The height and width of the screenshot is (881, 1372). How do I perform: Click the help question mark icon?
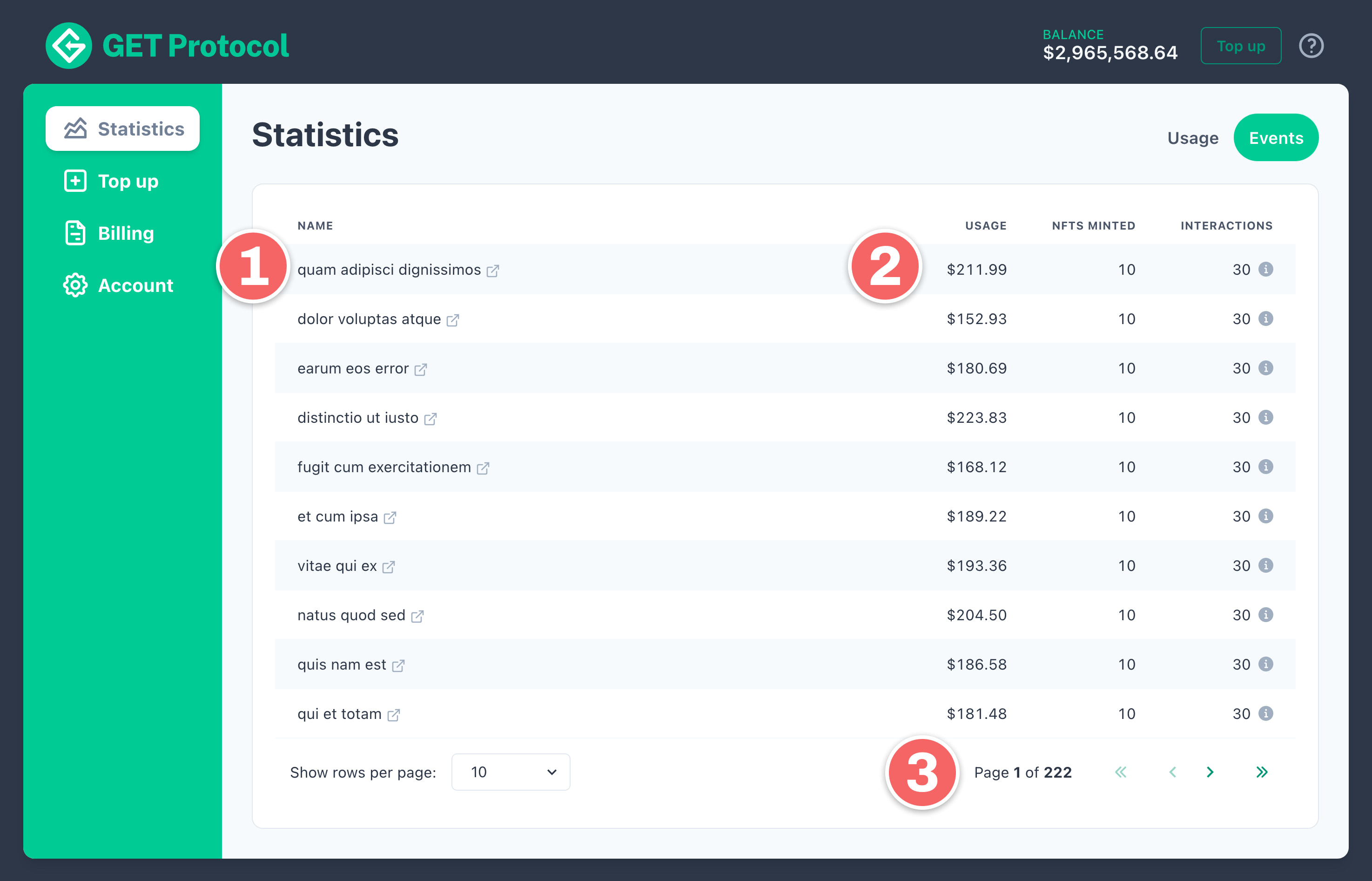(1311, 46)
